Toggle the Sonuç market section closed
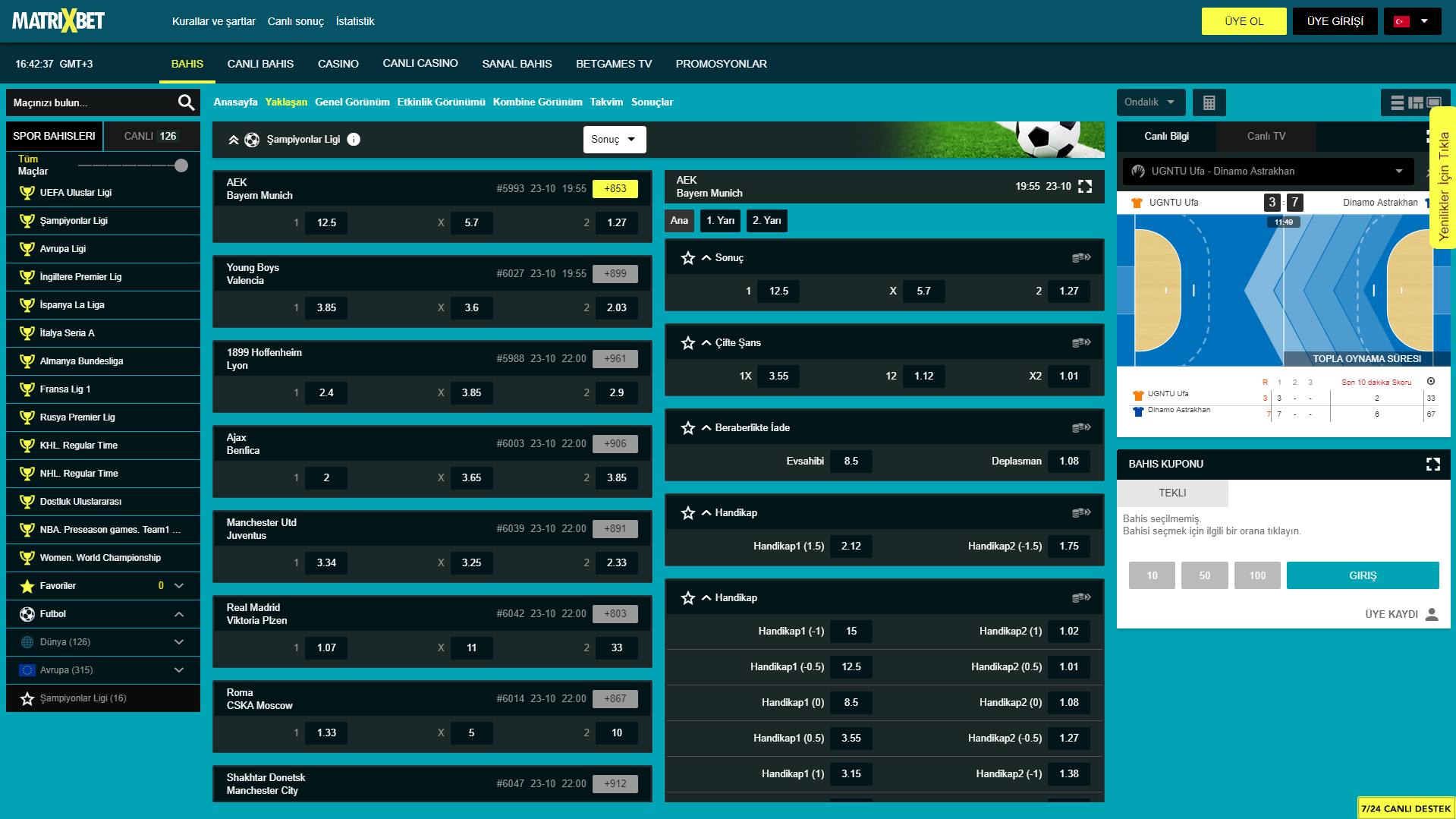The image size is (1456, 819). click(706, 258)
